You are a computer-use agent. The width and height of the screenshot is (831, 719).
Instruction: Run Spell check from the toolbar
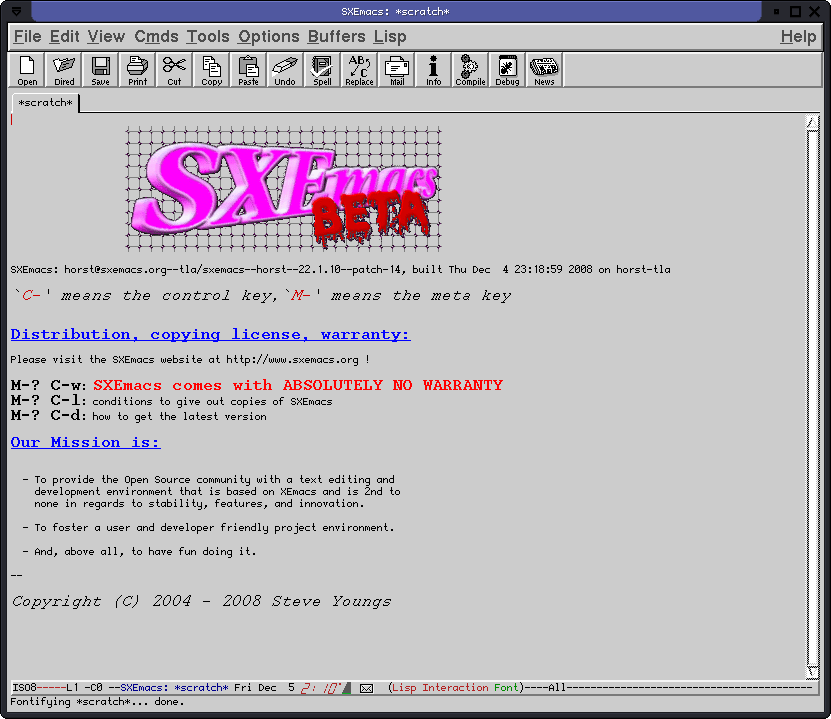pos(322,70)
